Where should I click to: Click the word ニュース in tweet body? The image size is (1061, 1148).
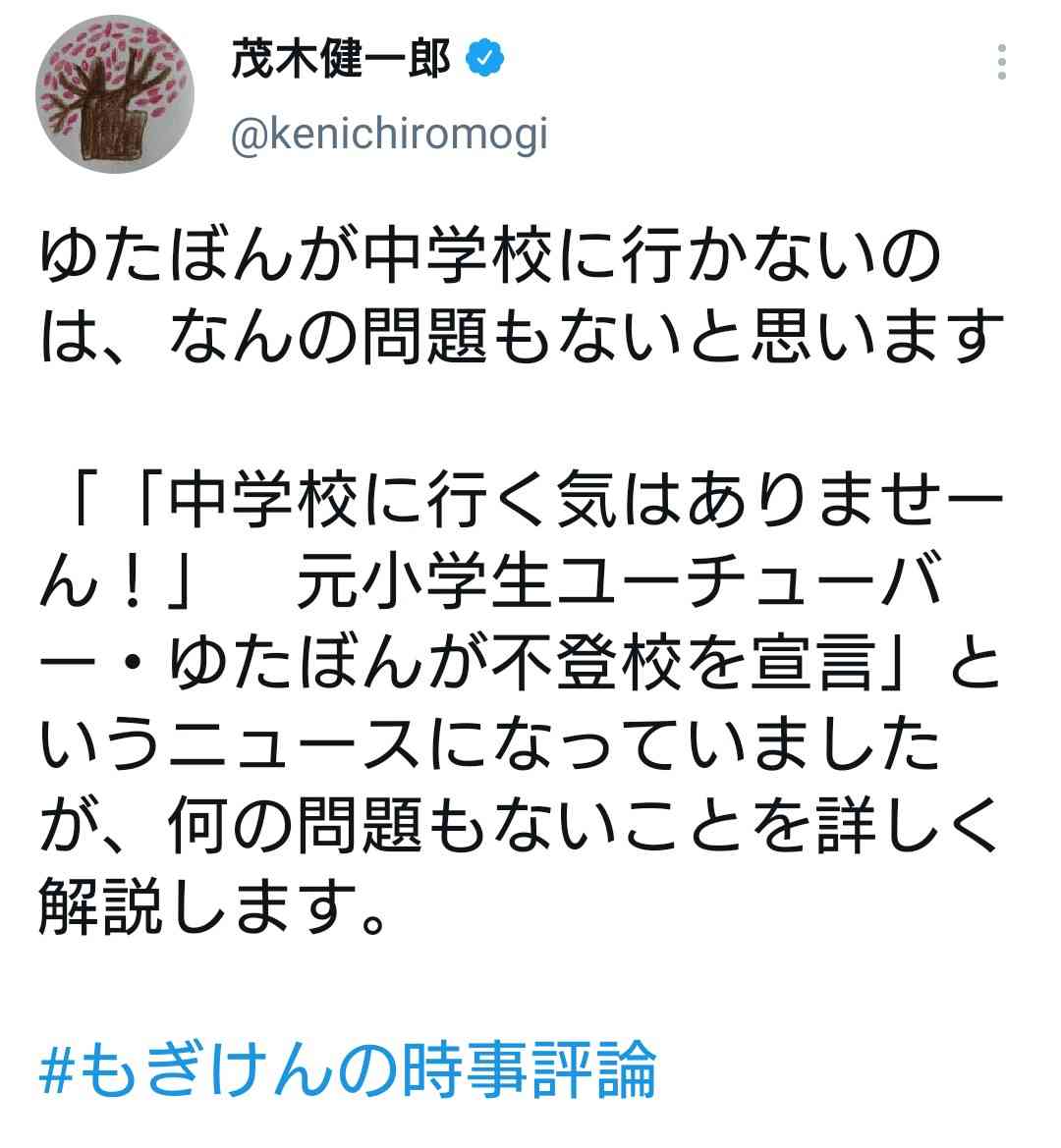tap(293, 744)
